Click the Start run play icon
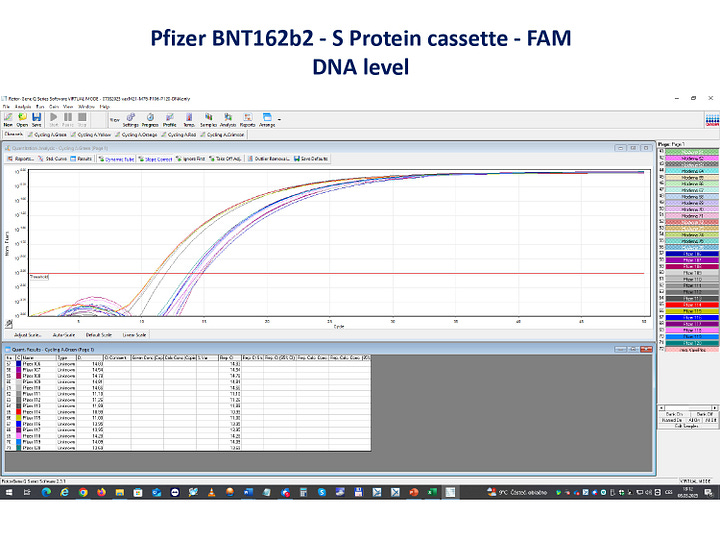 [53, 119]
